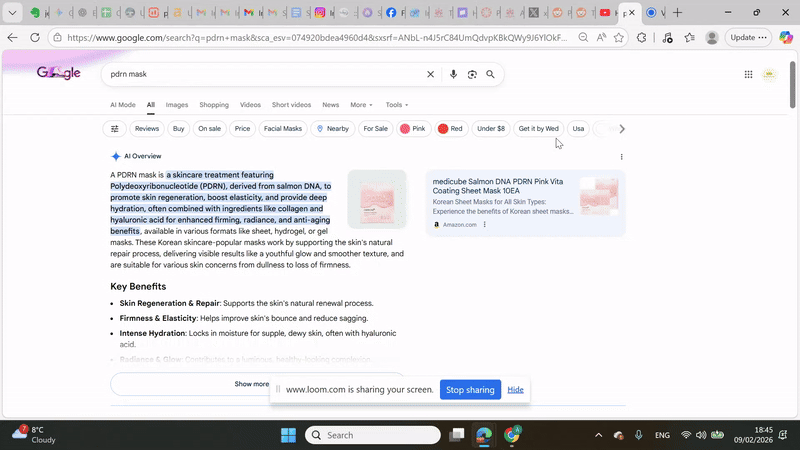Expand the Tools dropdown
800x450 pixels.
click(396, 105)
